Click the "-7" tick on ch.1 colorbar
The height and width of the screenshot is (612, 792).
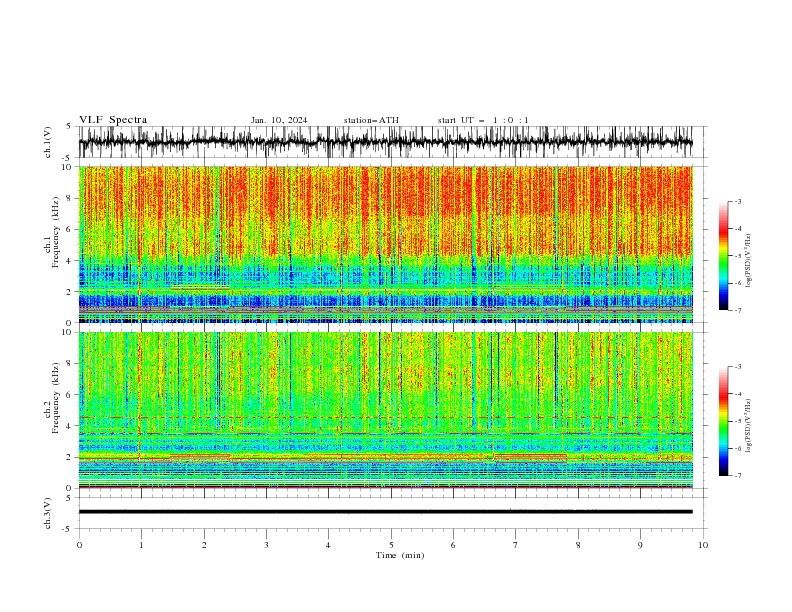point(738,310)
